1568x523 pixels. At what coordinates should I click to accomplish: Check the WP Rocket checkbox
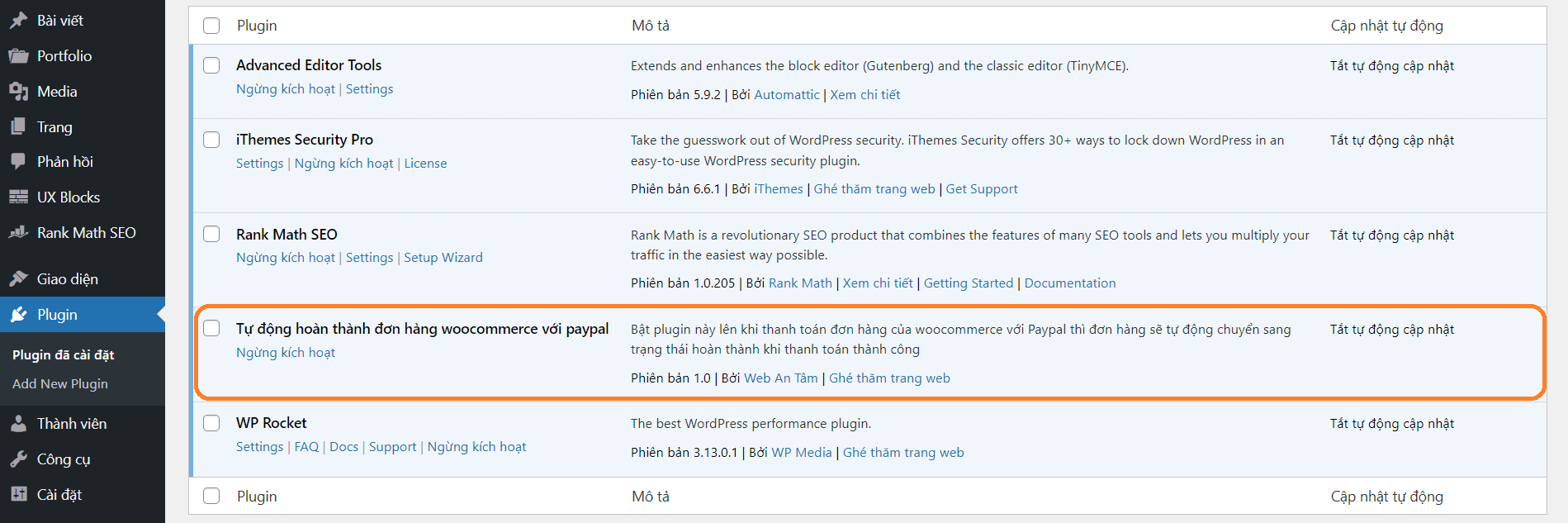click(211, 423)
